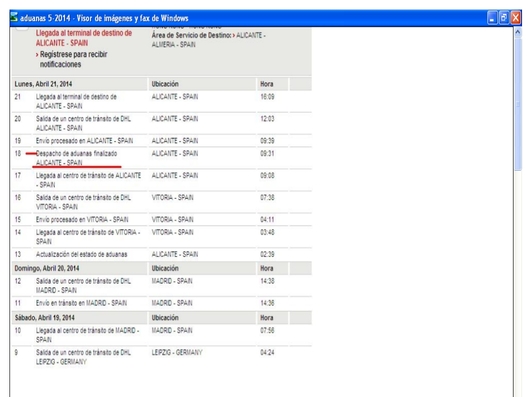Select 'Llegada al centro de tránsito de VITORIA'

88,236
